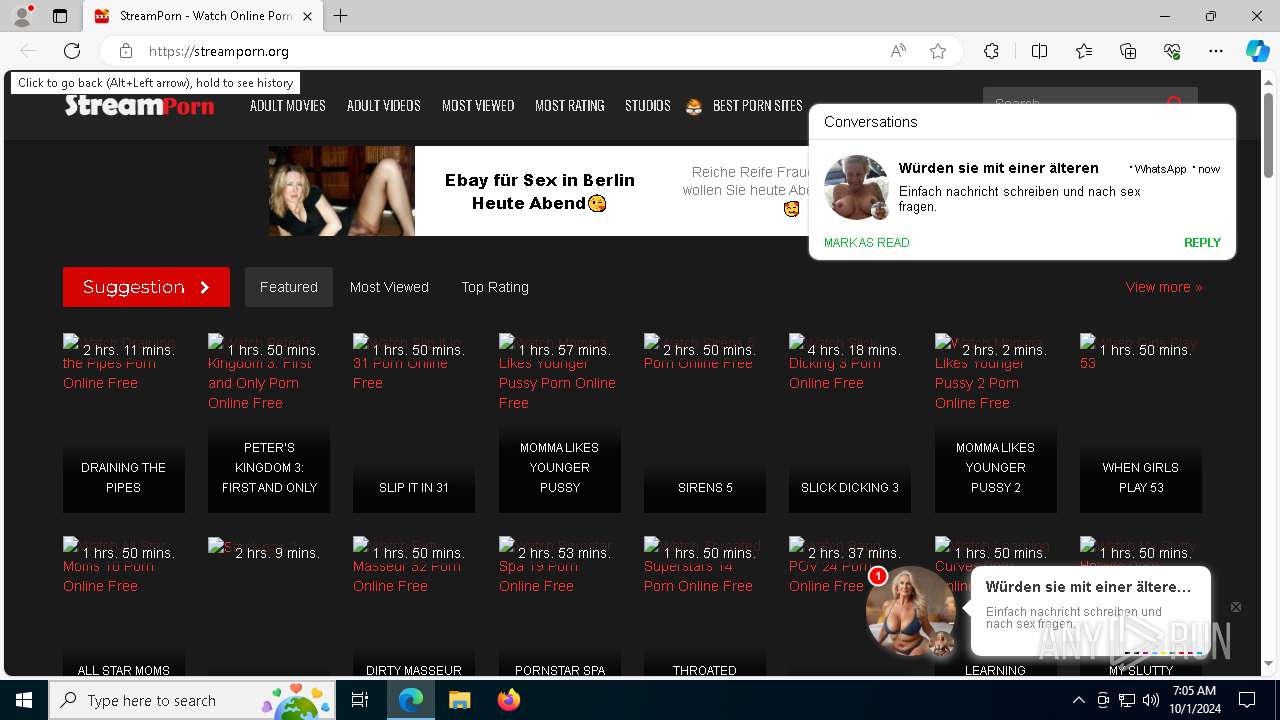Open the All Star Moms thumbnail
The image size is (1280, 720).
124,607
